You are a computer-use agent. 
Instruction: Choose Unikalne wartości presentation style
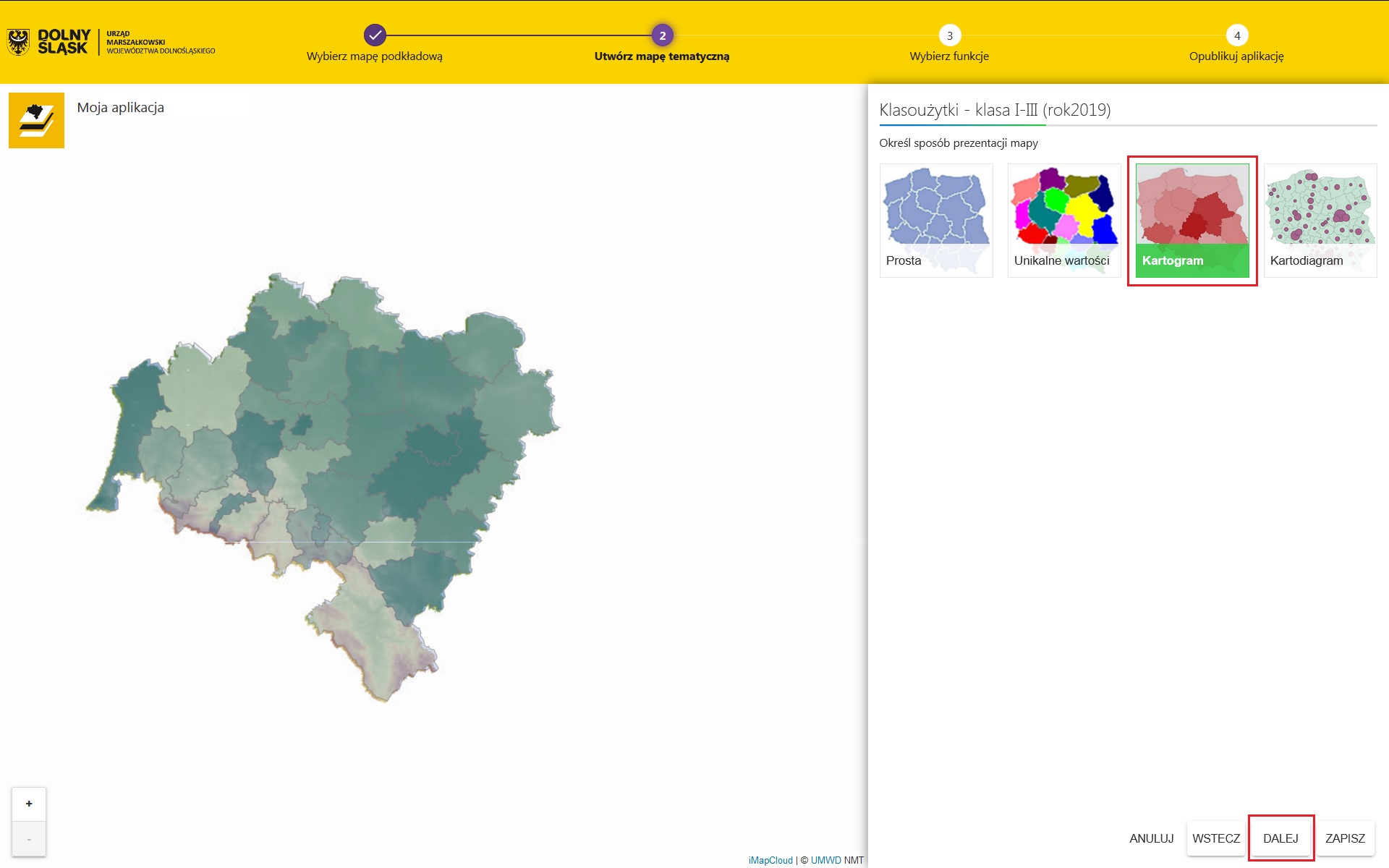click(x=1064, y=220)
